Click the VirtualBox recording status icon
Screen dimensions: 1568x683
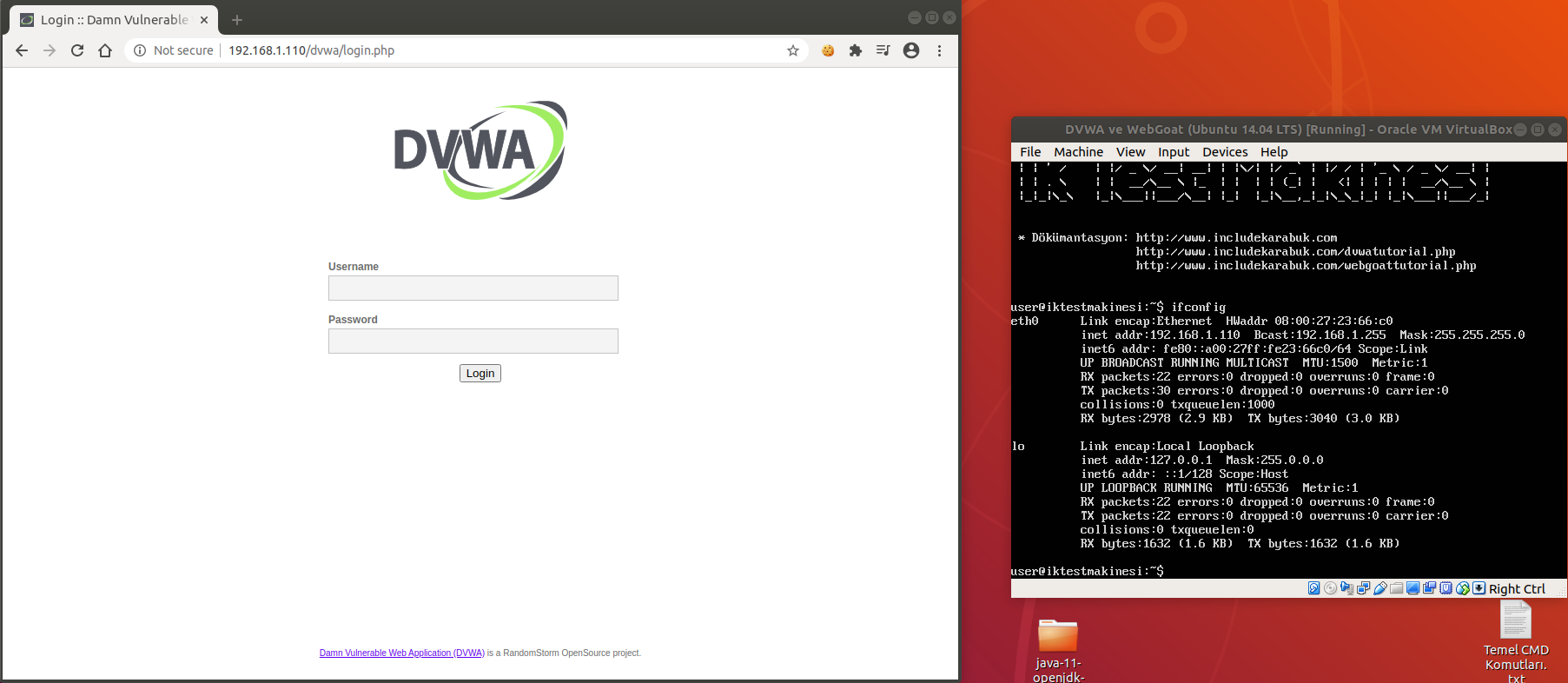coord(1429,588)
